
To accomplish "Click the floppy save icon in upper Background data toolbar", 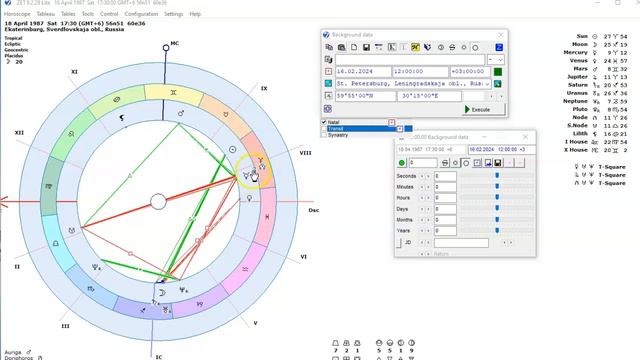I will click(x=366, y=47).
